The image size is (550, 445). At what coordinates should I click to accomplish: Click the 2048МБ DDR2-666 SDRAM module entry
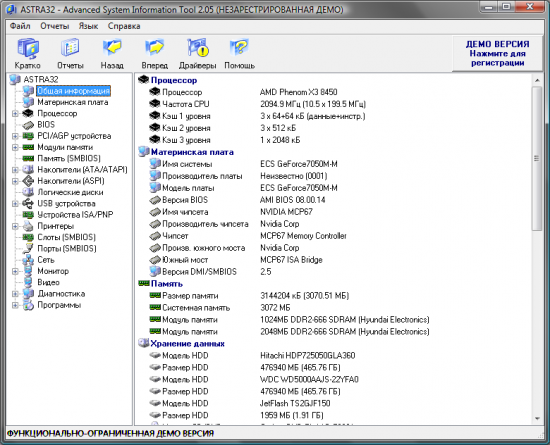coord(344,332)
